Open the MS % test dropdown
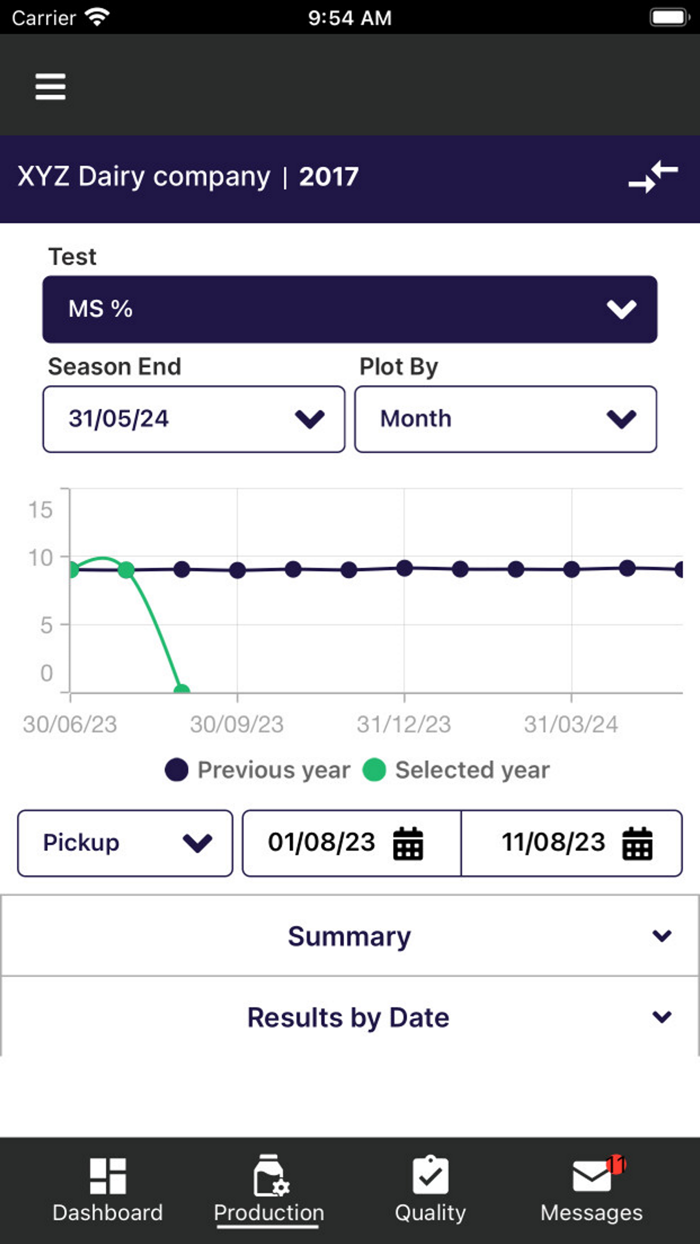This screenshot has width=700, height=1244. pos(349,309)
